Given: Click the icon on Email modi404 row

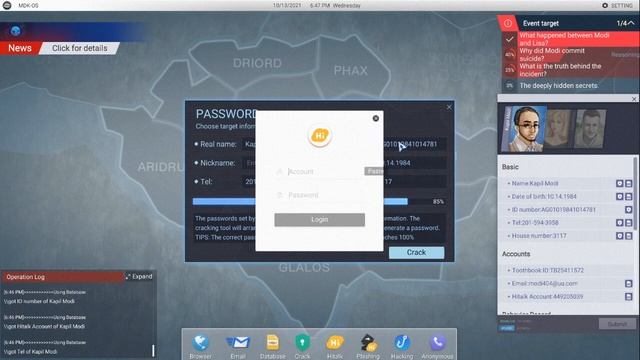Looking at the screenshot, I should pyautogui.click(x=629, y=284).
